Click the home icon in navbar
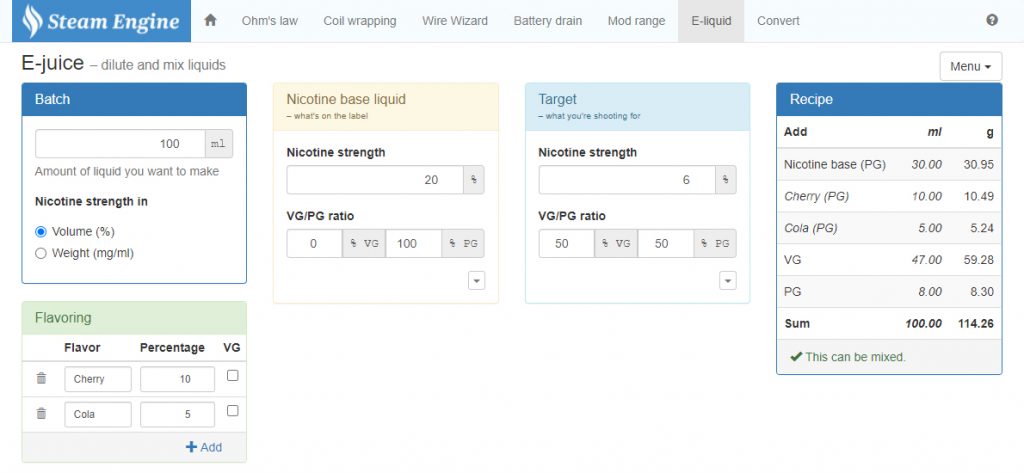 tap(210, 21)
